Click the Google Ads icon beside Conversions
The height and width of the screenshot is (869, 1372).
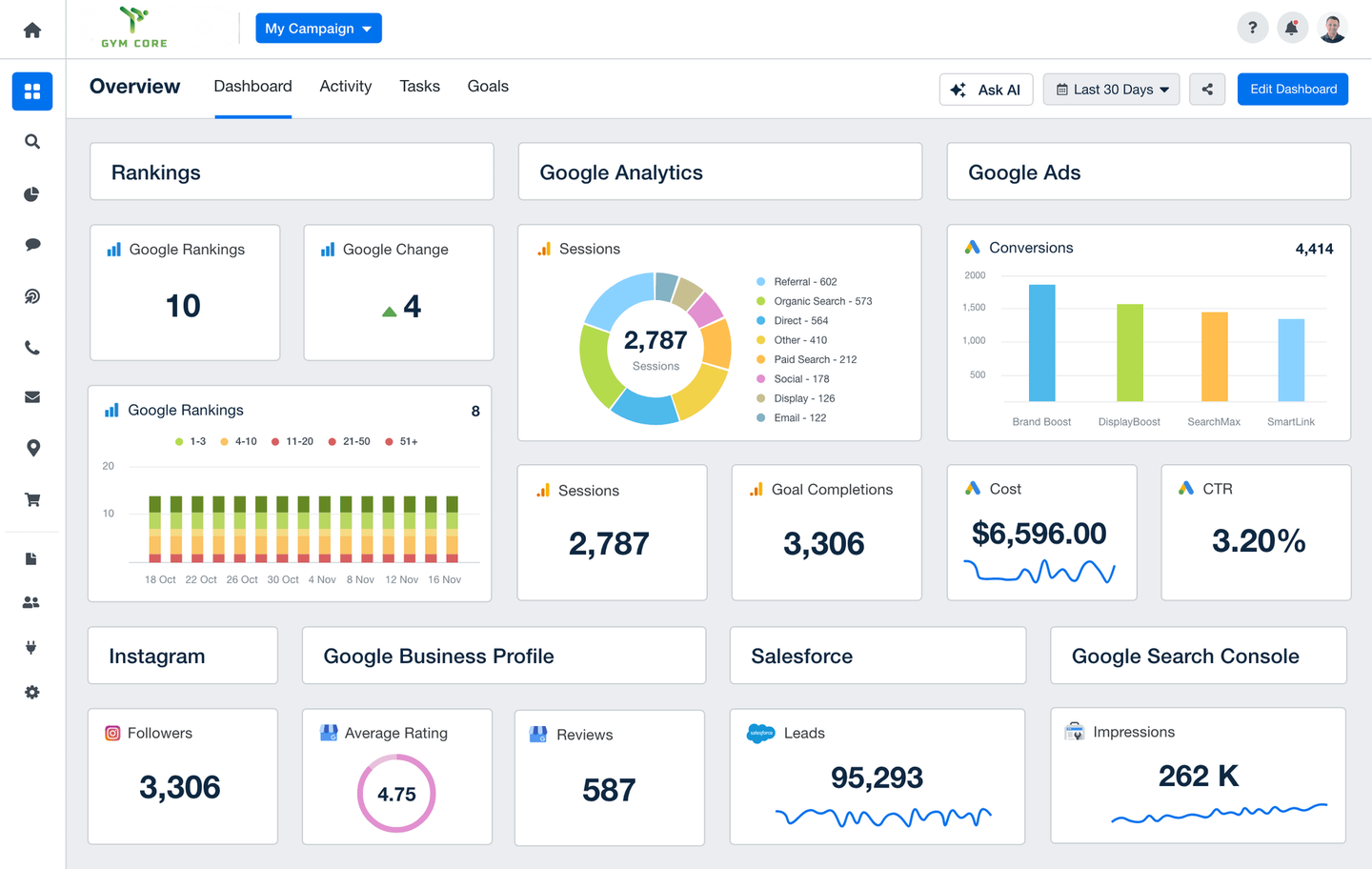973,248
